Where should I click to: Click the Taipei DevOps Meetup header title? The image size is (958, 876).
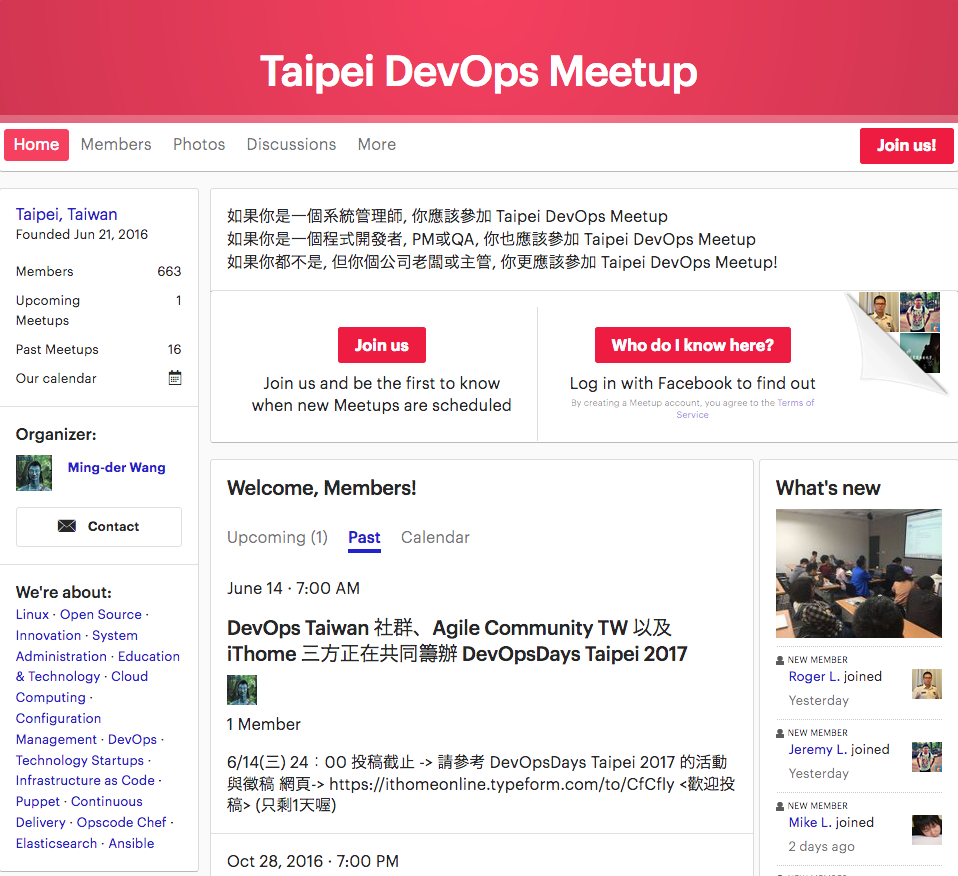click(x=479, y=71)
